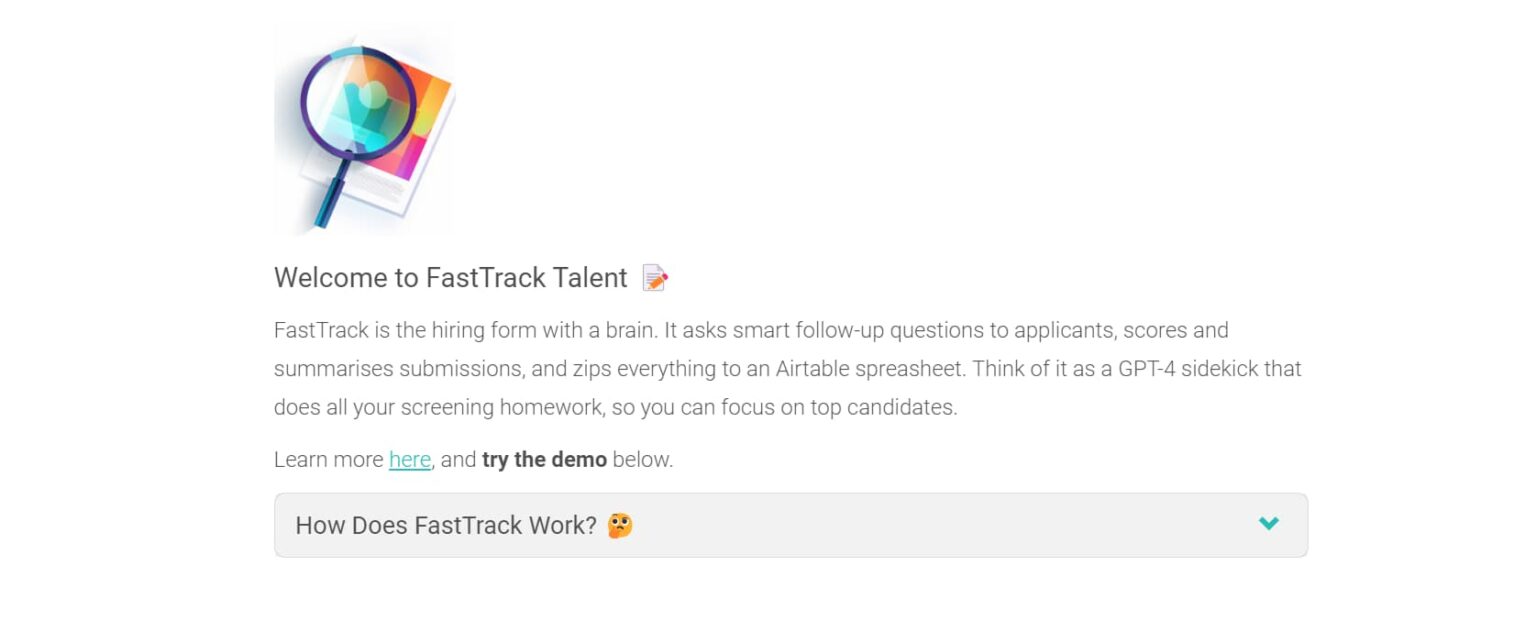Click the memo emoji beside the welcome heading
Viewport: 1536px width, 633px height.
[655, 278]
